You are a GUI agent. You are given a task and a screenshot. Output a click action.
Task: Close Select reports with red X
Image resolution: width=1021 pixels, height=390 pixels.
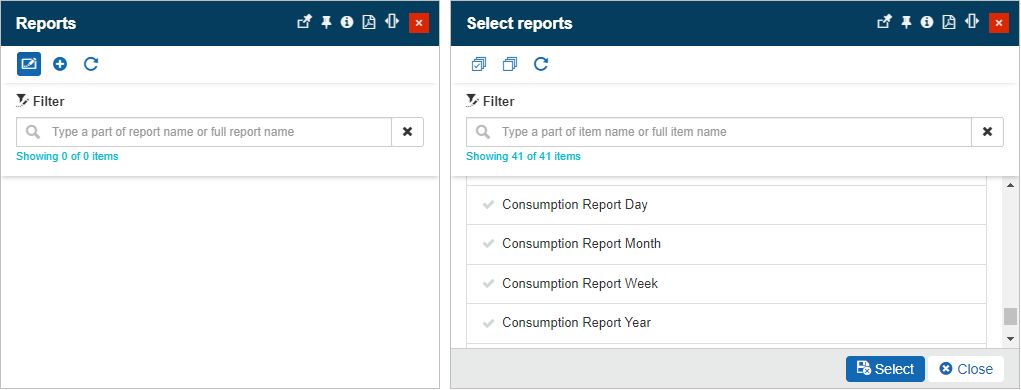tap(999, 23)
